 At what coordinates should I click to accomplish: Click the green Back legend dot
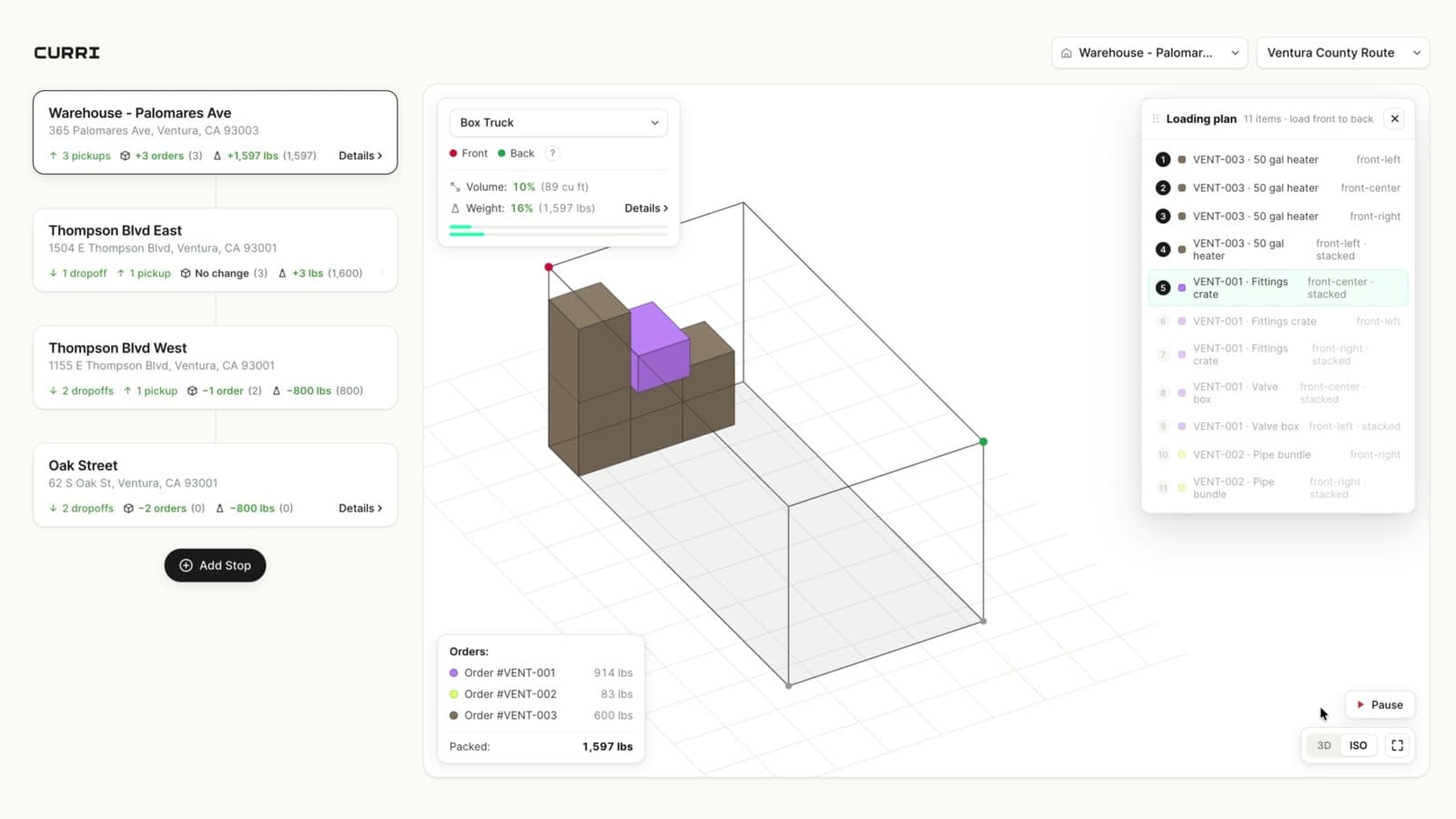click(x=501, y=153)
